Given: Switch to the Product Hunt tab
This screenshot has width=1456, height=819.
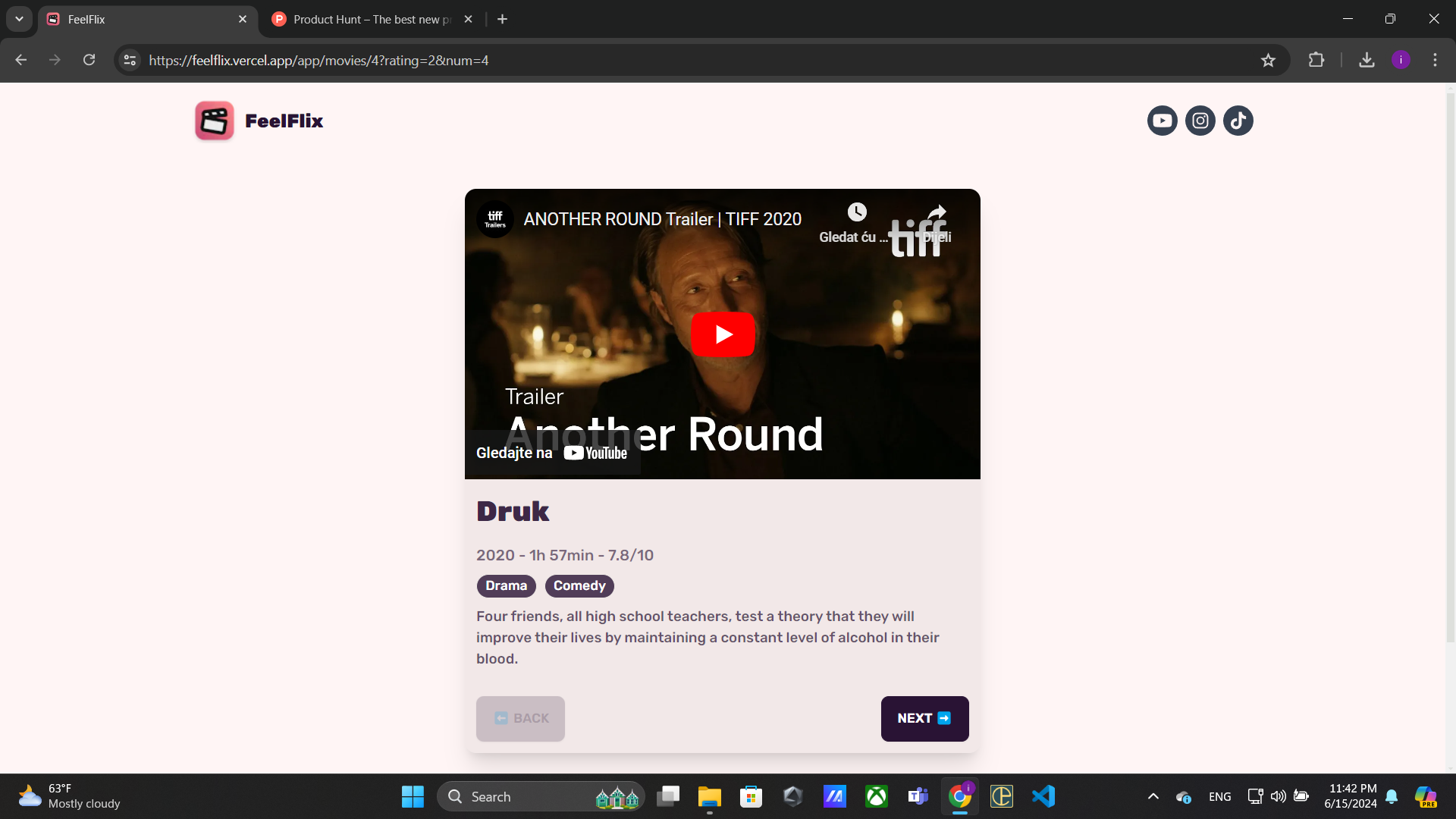Looking at the screenshot, I should coord(372,19).
